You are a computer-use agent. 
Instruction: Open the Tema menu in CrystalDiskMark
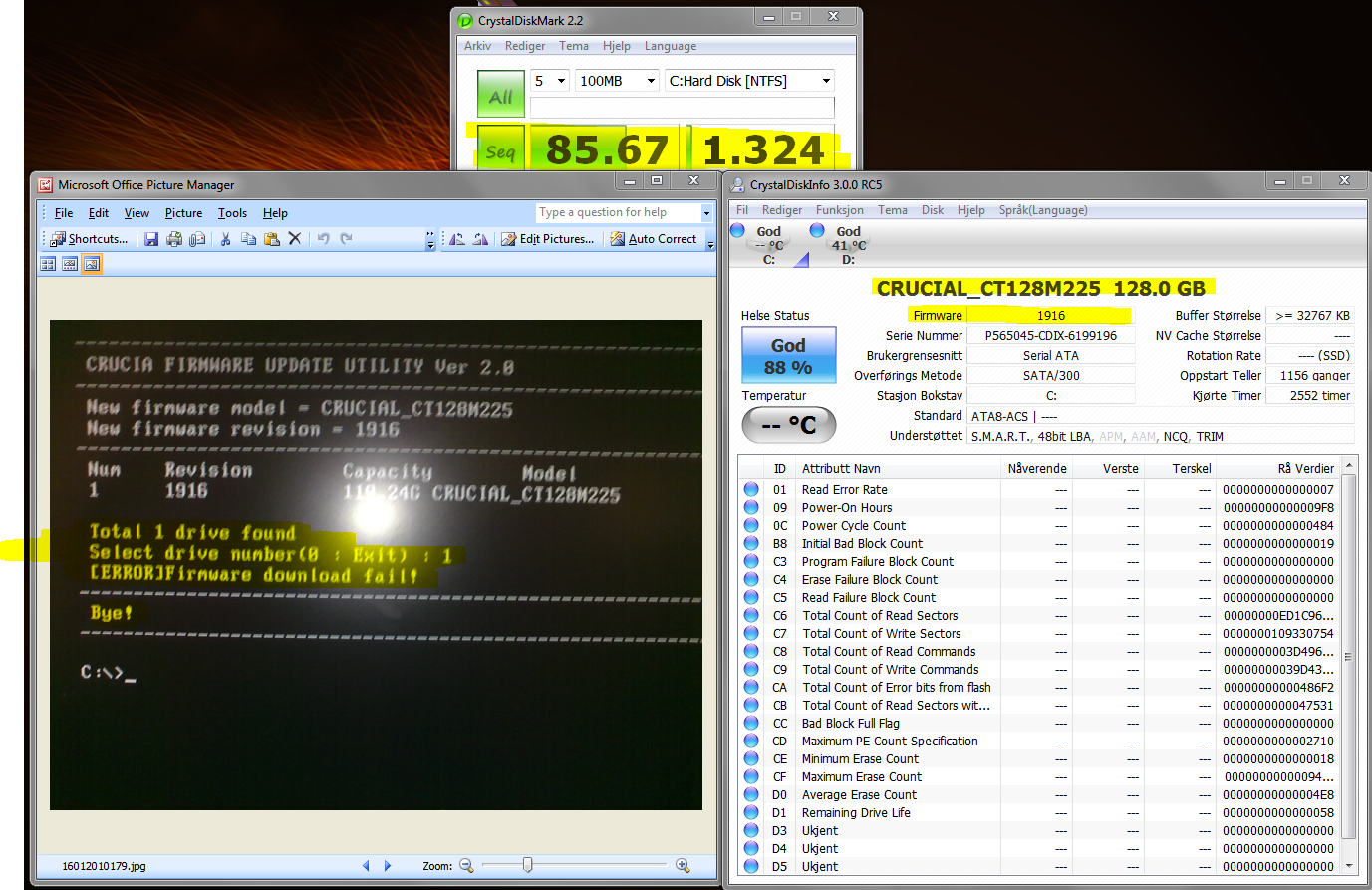(x=574, y=46)
